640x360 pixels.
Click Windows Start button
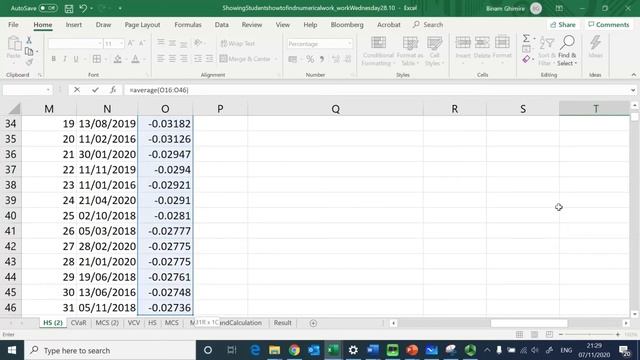pyautogui.click(x=11, y=350)
